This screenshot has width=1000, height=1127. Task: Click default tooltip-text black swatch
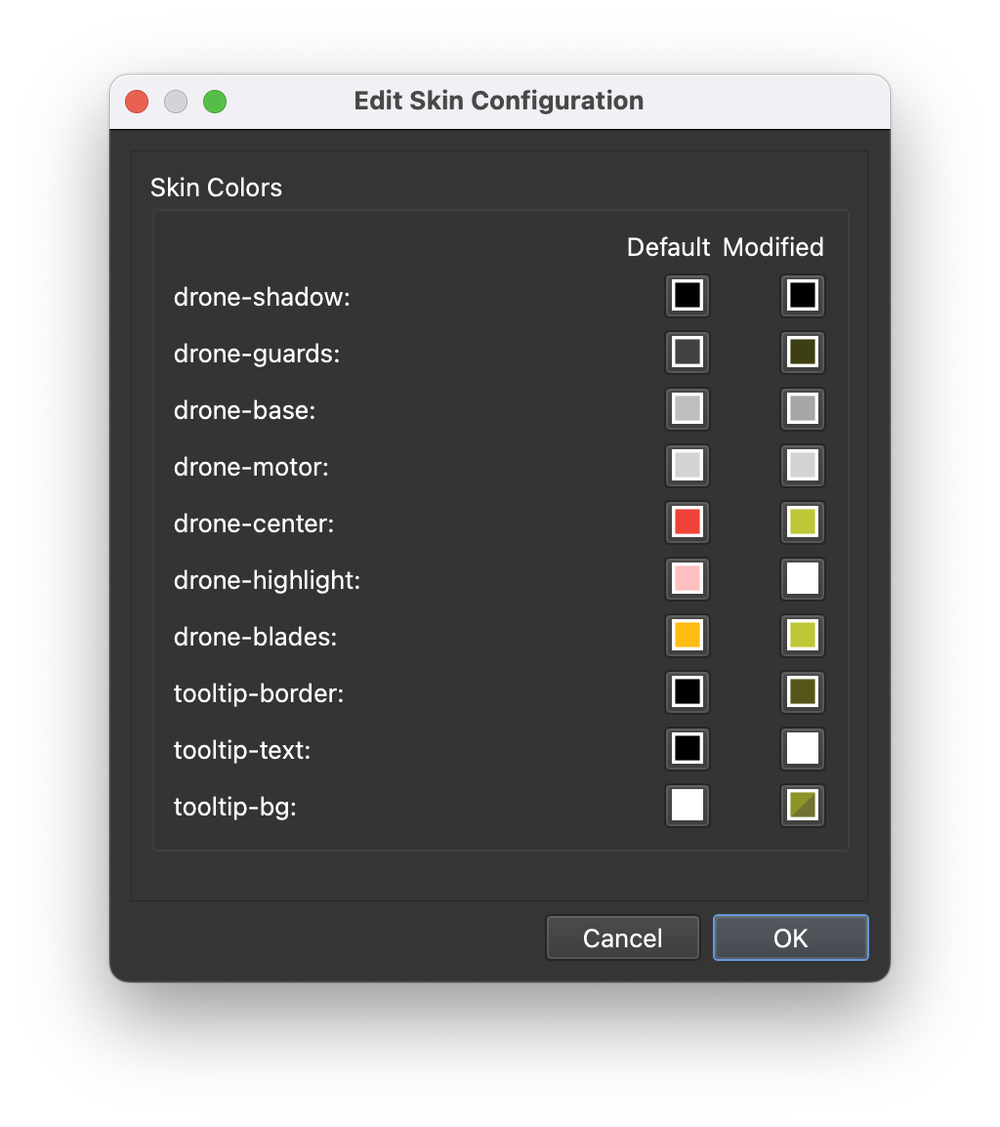[x=687, y=749]
